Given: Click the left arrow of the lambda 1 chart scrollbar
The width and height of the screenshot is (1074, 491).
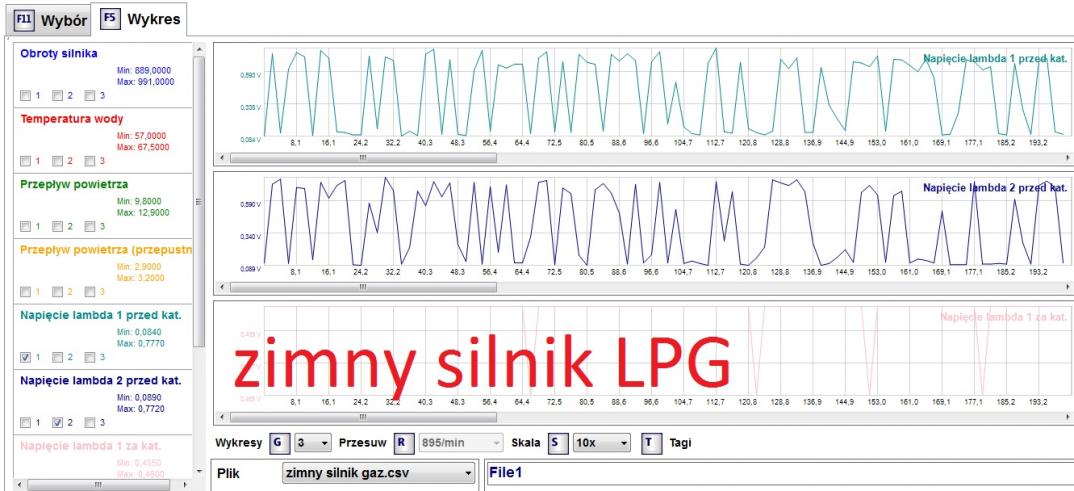Looking at the screenshot, I should (221, 158).
